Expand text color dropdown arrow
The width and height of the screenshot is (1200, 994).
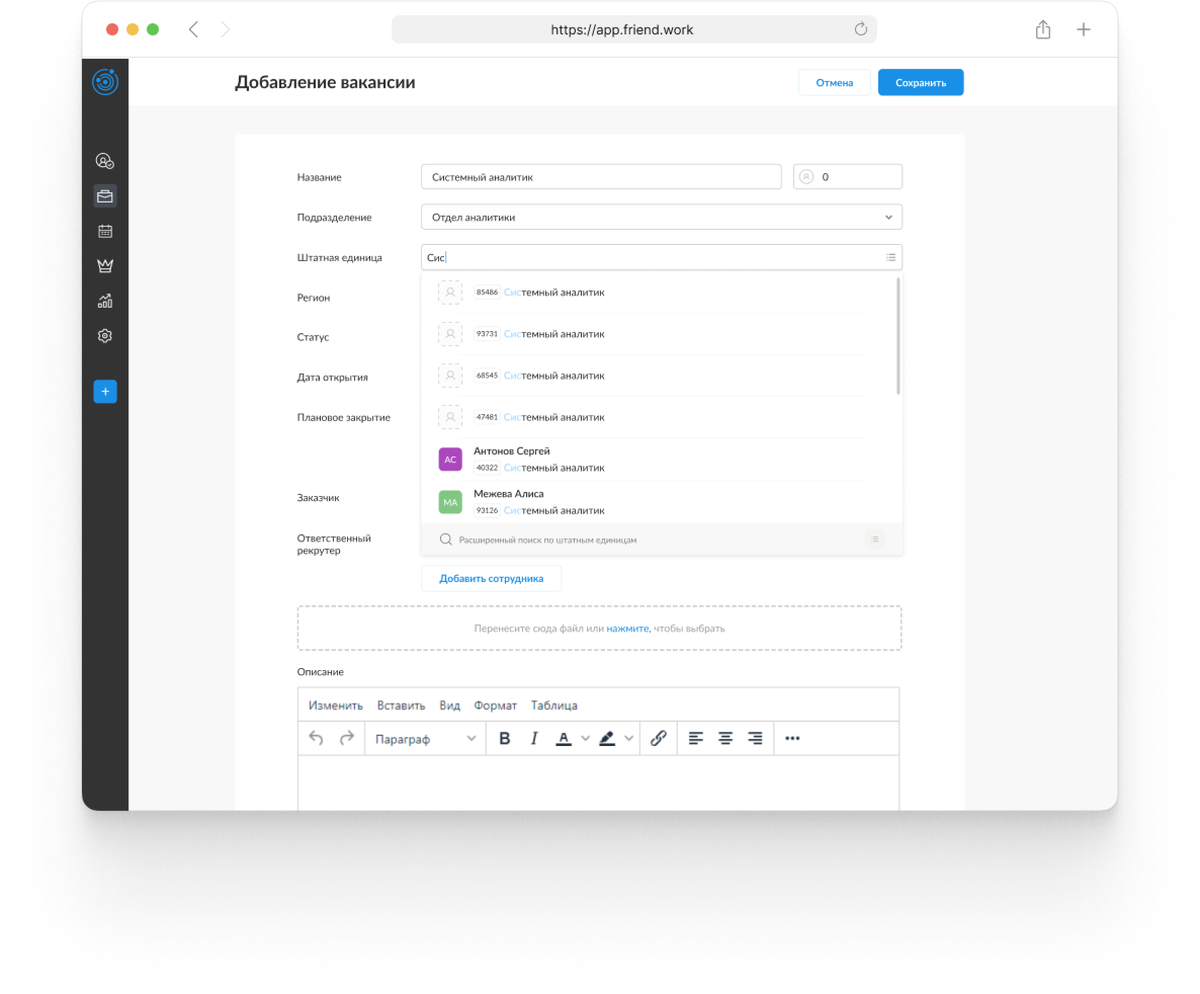click(x=586, y=738)
